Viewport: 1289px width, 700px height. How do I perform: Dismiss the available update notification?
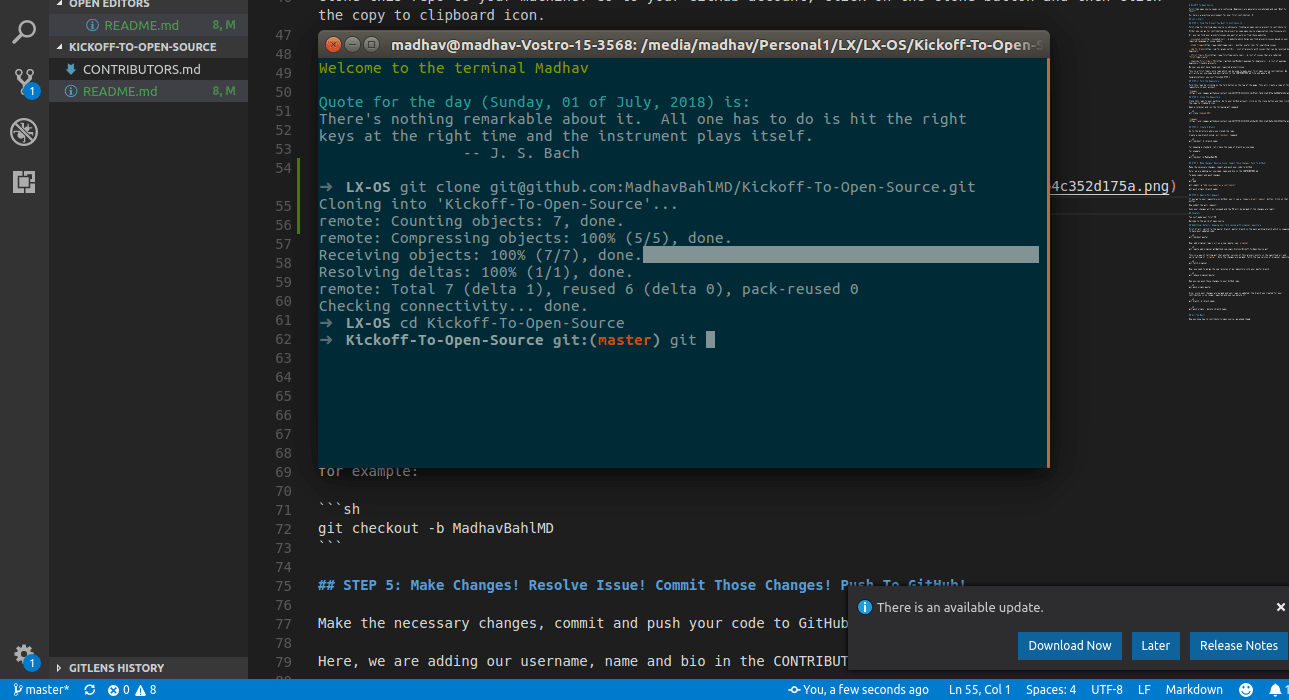(x=1280, y=607)
